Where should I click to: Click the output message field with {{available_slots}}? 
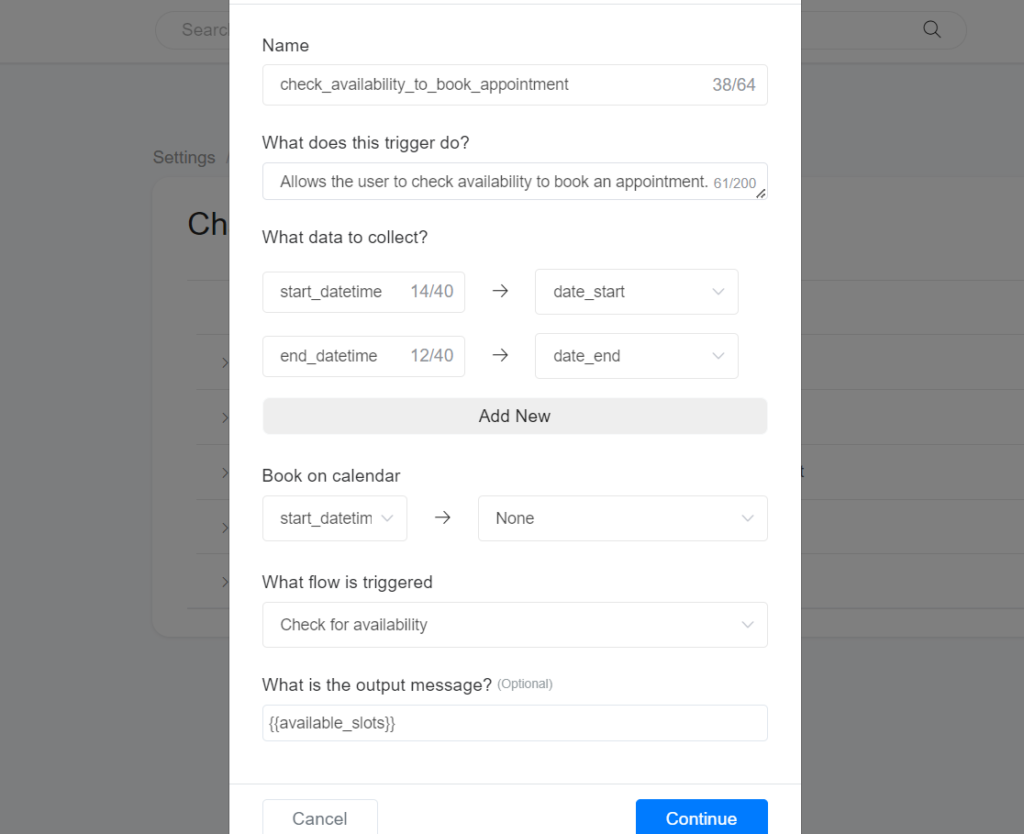coord(514,723)
